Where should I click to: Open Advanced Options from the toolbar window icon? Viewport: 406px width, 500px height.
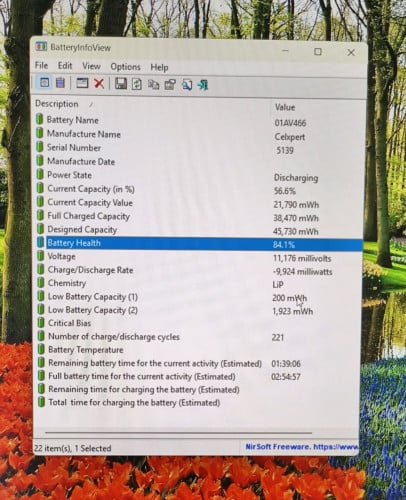[x=82, y=83]
